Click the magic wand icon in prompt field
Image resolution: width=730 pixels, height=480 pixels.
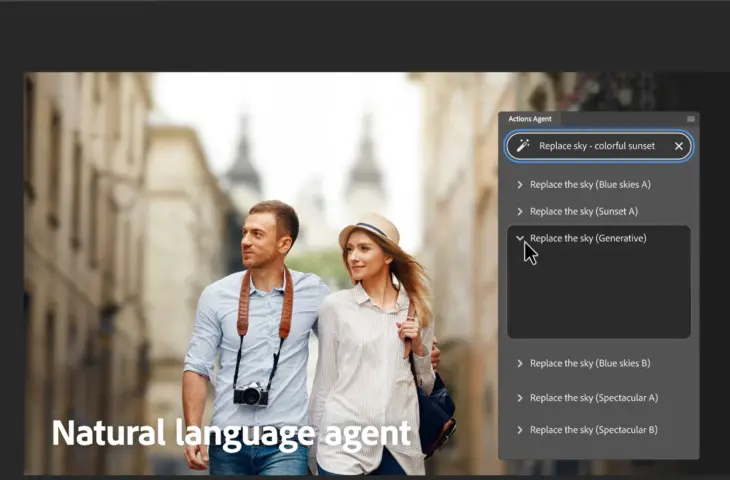523,146
